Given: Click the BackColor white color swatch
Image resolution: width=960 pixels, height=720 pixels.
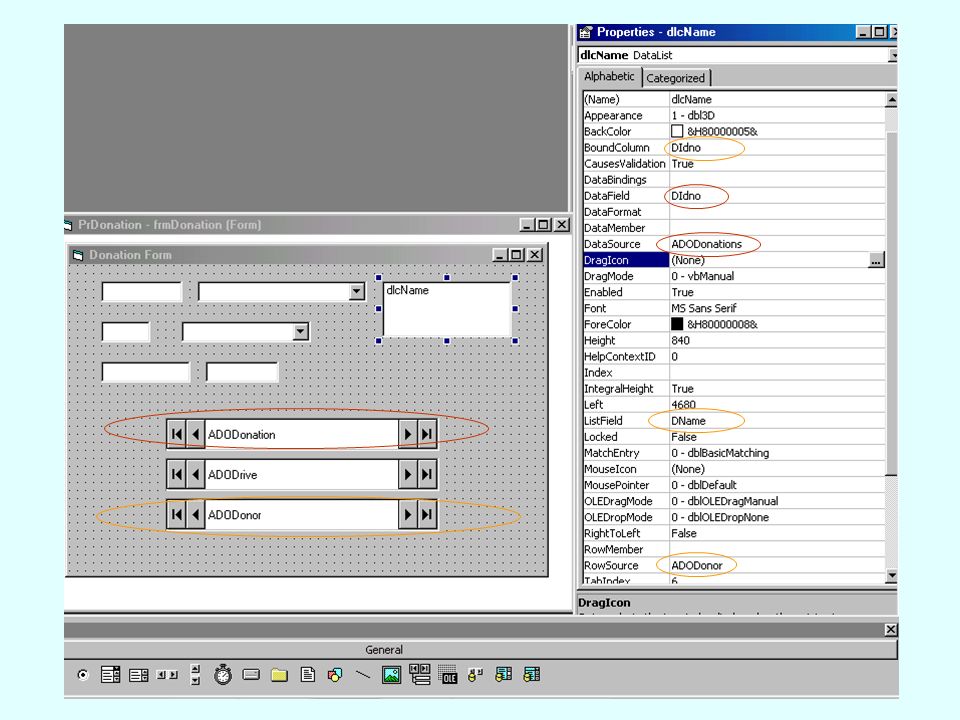Looking at the screenshot, I should (x=677, y=131).
